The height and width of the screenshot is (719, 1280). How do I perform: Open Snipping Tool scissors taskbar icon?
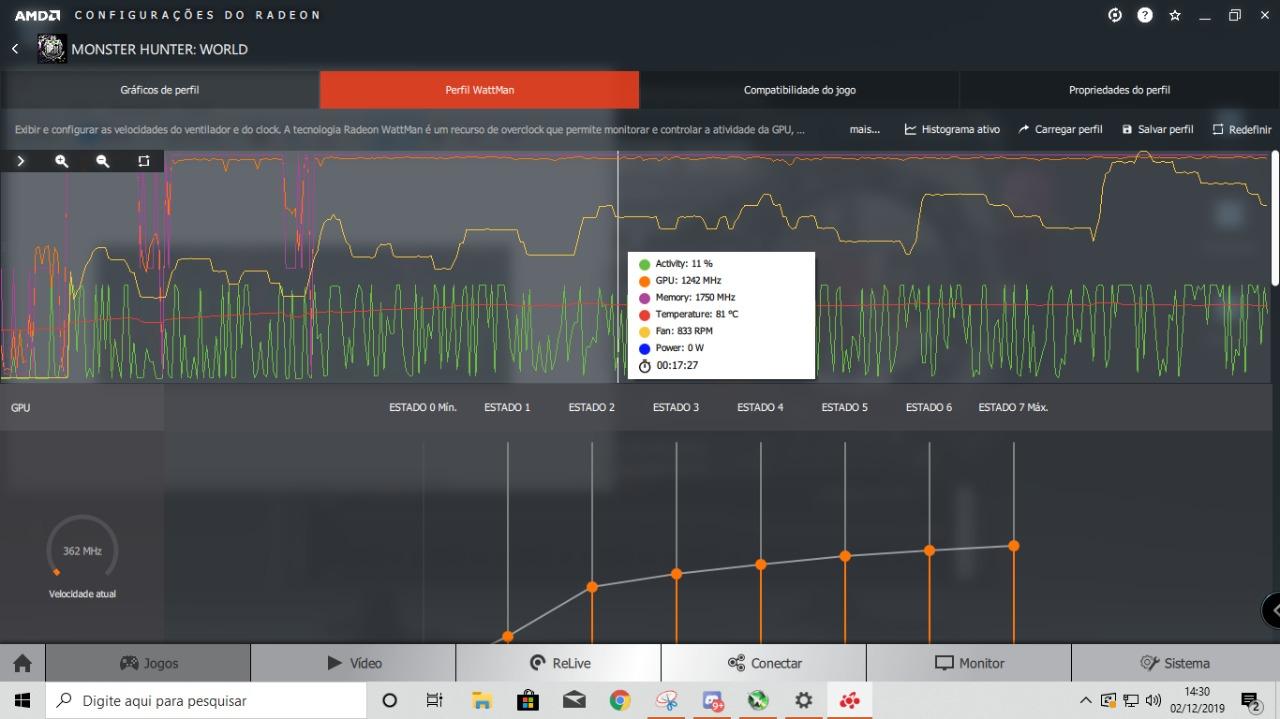point(667,700)
